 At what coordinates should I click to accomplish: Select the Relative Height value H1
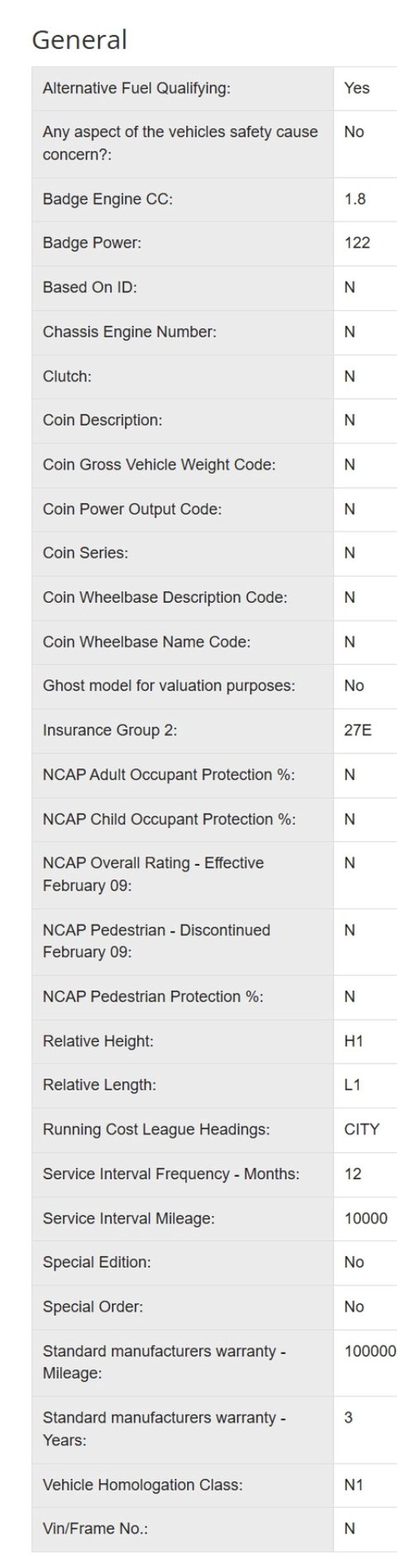click(354, 1041)
